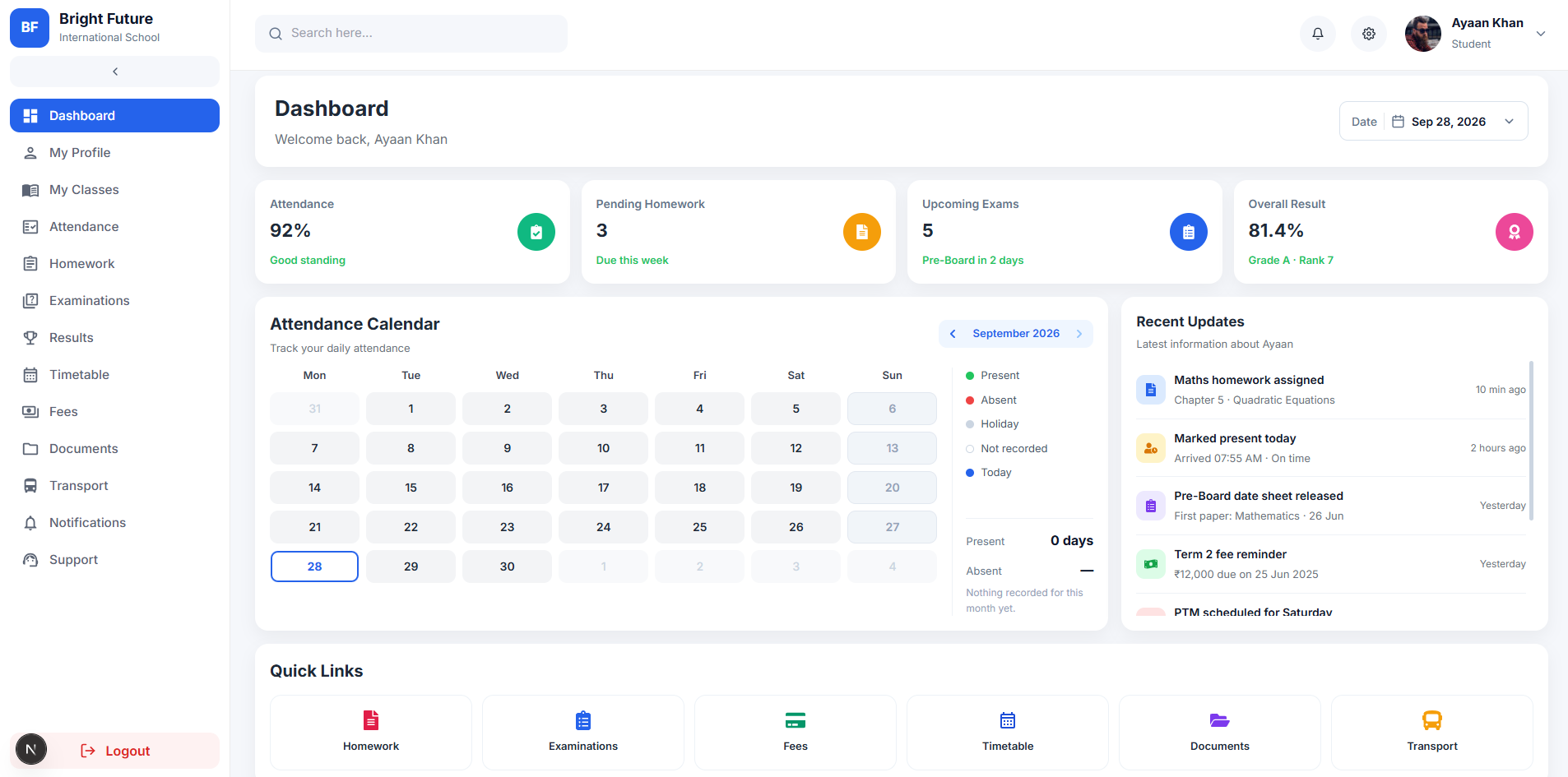Go to Results in the sidebar
Viewport: 1568px width, 777px height.
pos(114,338)
